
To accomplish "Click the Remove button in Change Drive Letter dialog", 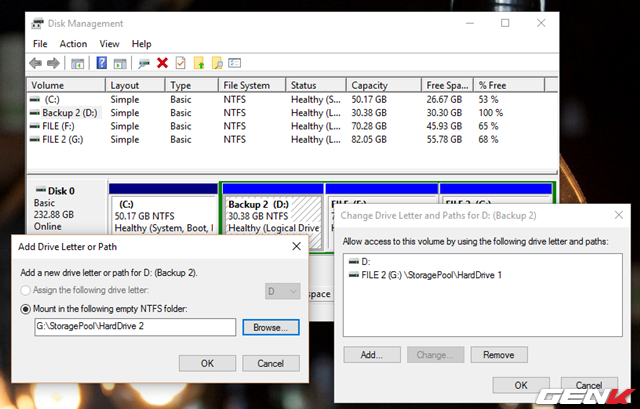I will point(498,354).
